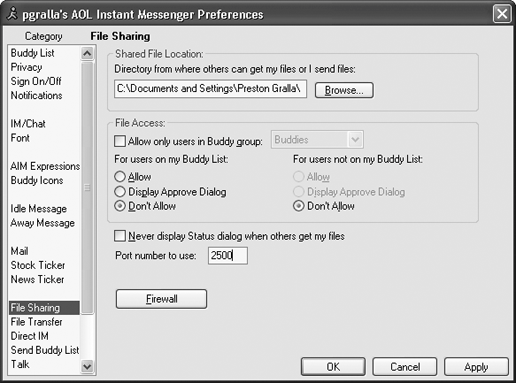
Task: Open Talk category
Action: point(20,364)
